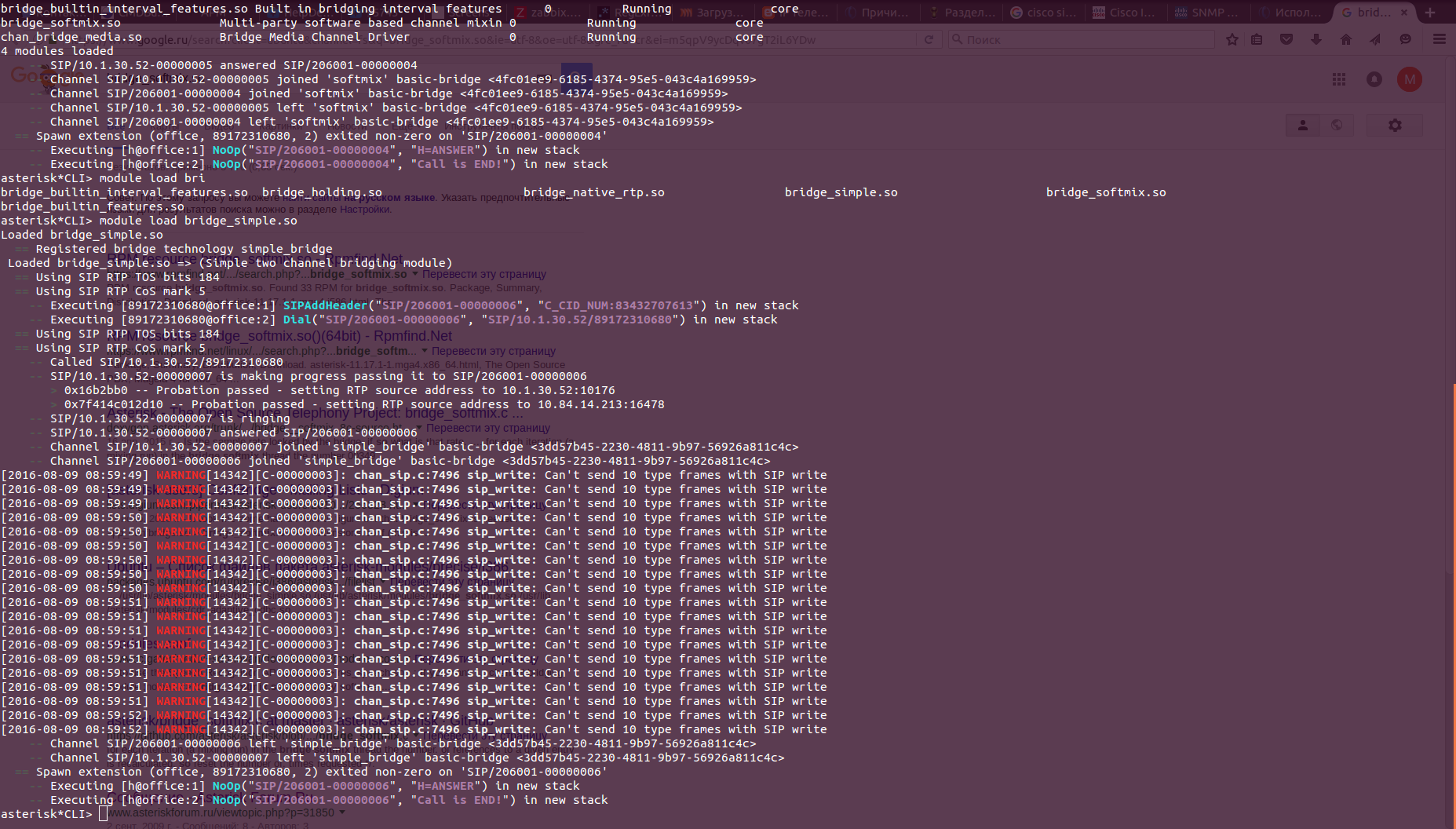Click the red M account avatar
Image resolution: width=1456 pixels, height=829 pixels.
click(x=1410, y=79)
